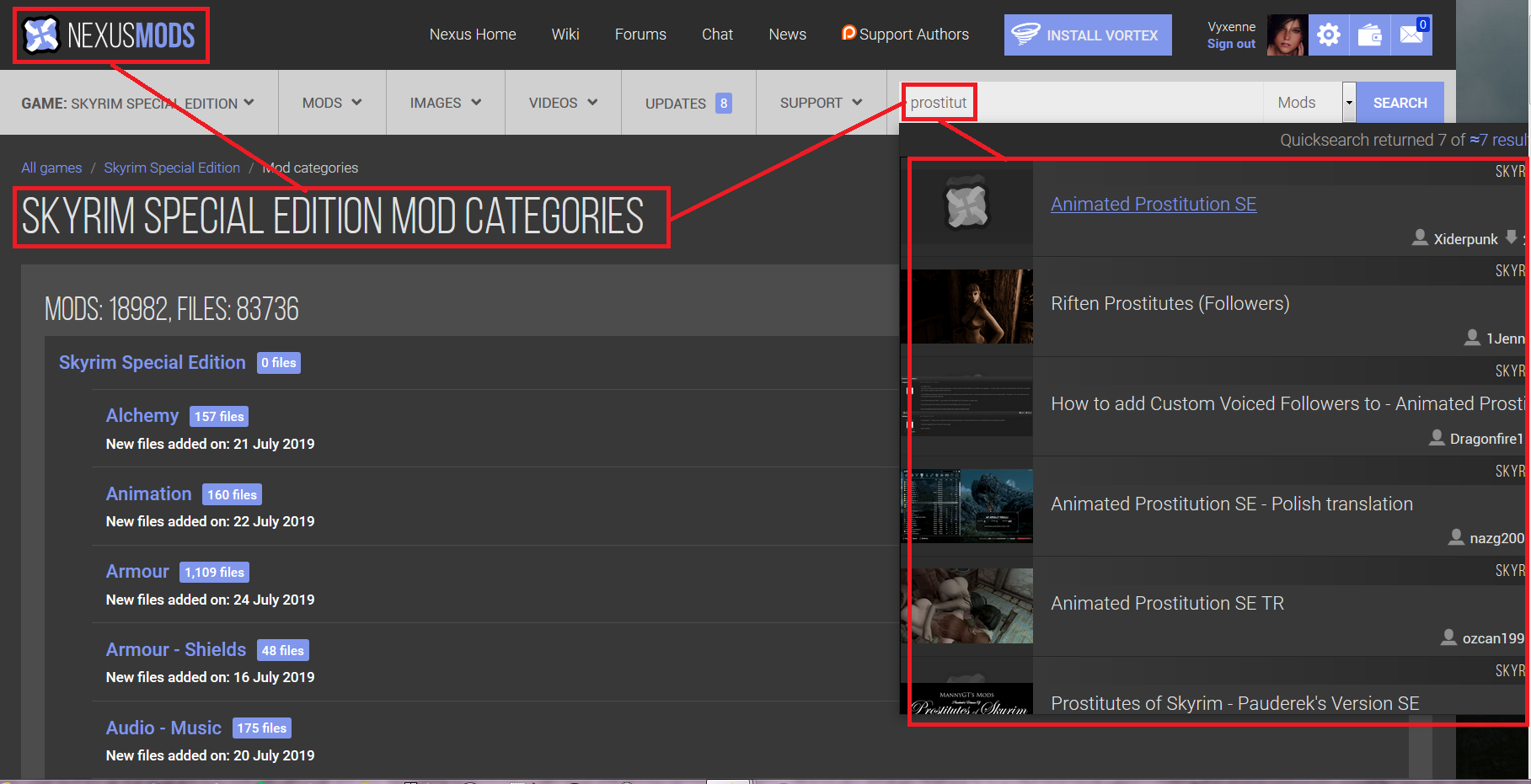Image resolution: width=1531 pixels, height=784 pixels.
Task: Open the News navigation item
Action: (x=787, y=35)
